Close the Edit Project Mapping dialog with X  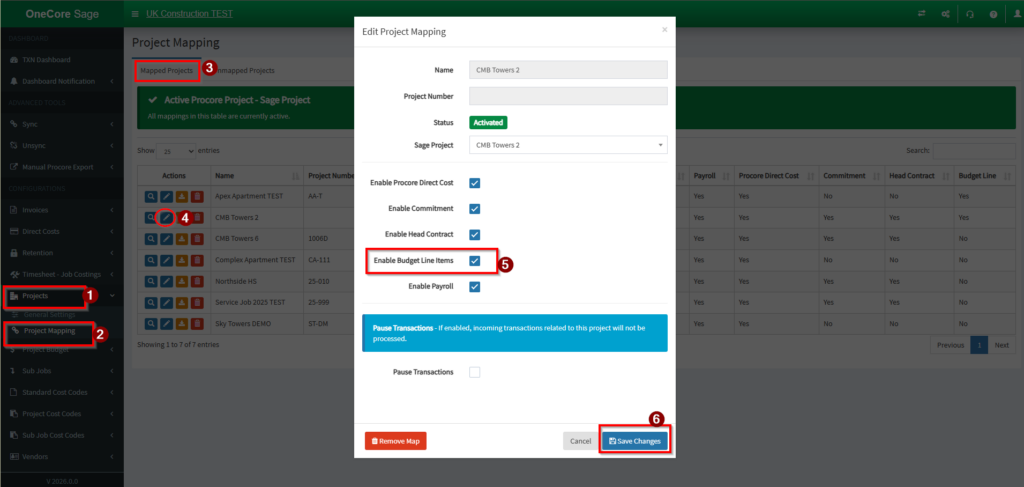[665, 30]
